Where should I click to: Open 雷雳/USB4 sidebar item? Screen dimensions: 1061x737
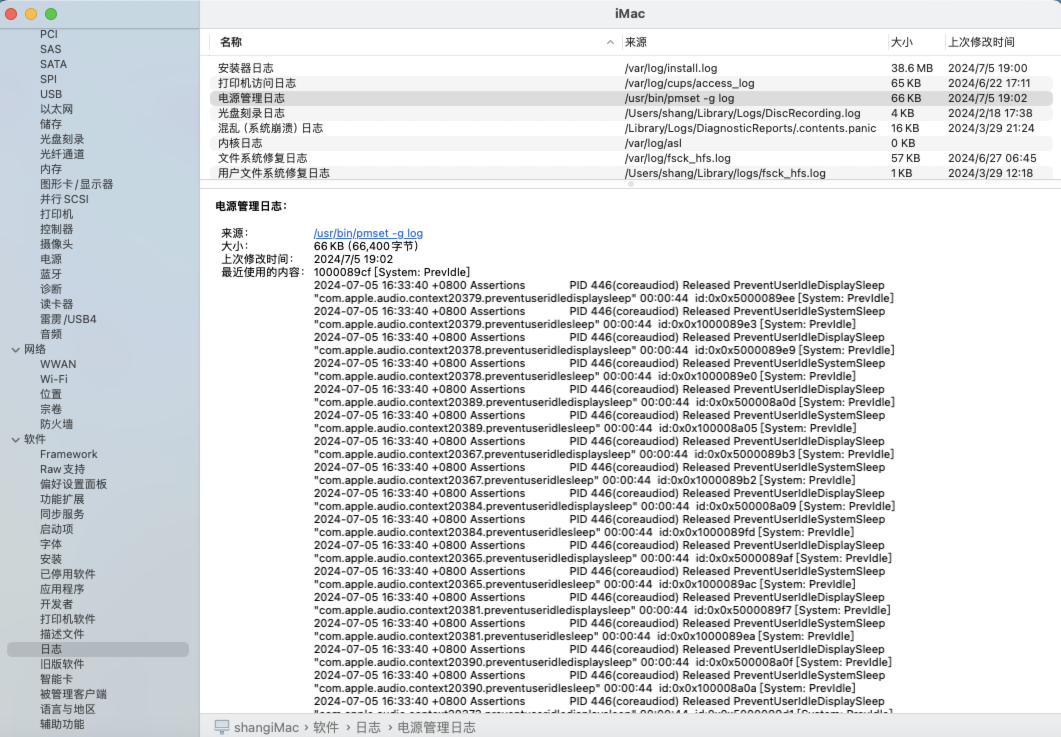coord(68,319)
